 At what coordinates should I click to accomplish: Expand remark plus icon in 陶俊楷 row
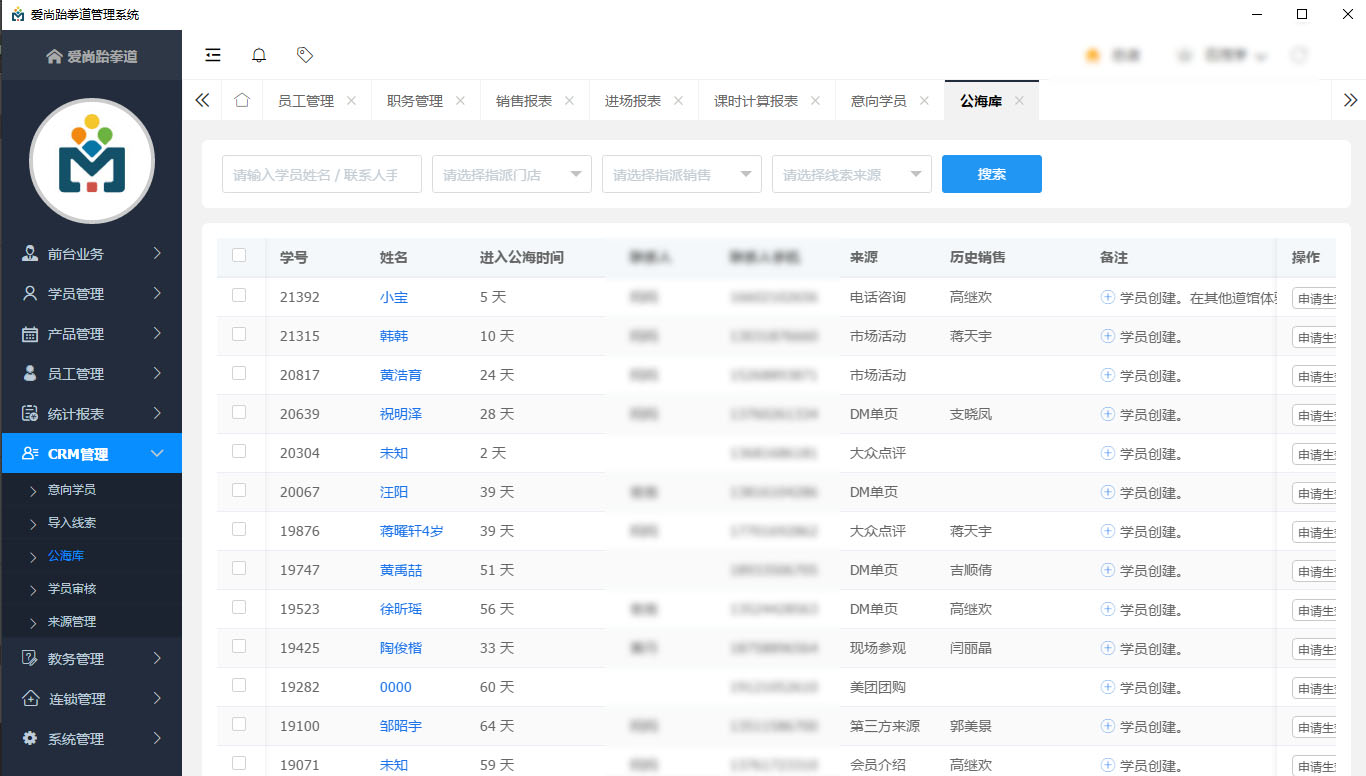click(x=1107, y=648)
